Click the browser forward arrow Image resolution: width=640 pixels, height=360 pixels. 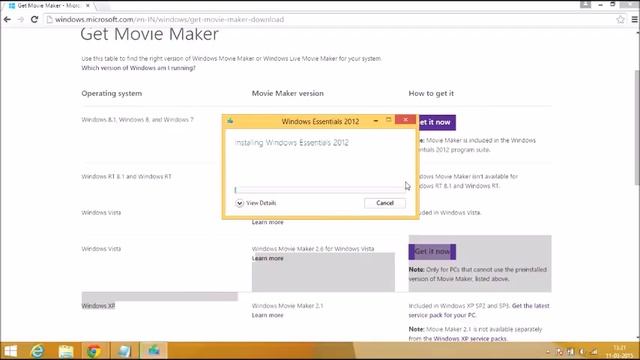point(20,19)
